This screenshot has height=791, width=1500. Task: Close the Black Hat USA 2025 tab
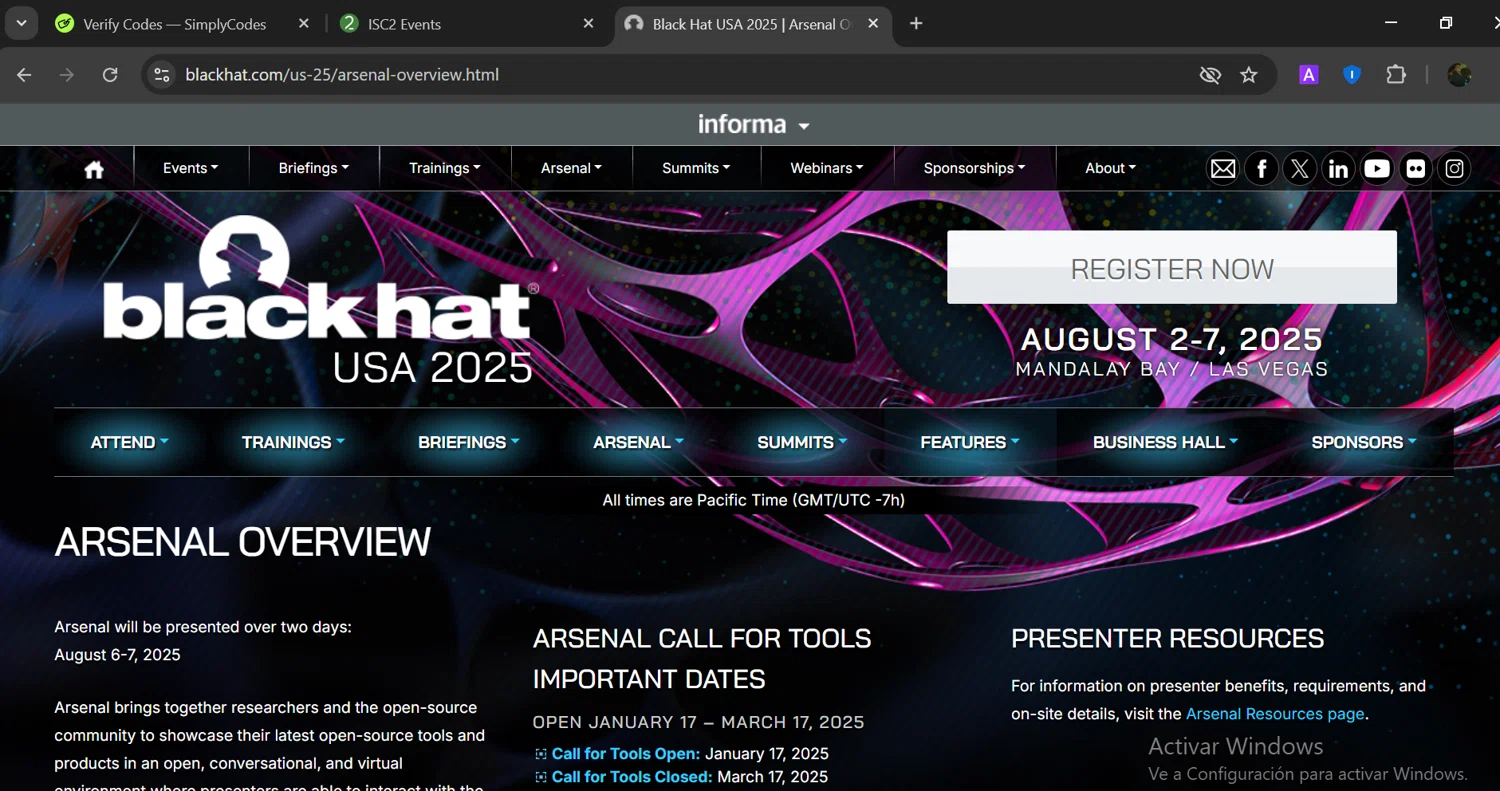click(873, 24)
